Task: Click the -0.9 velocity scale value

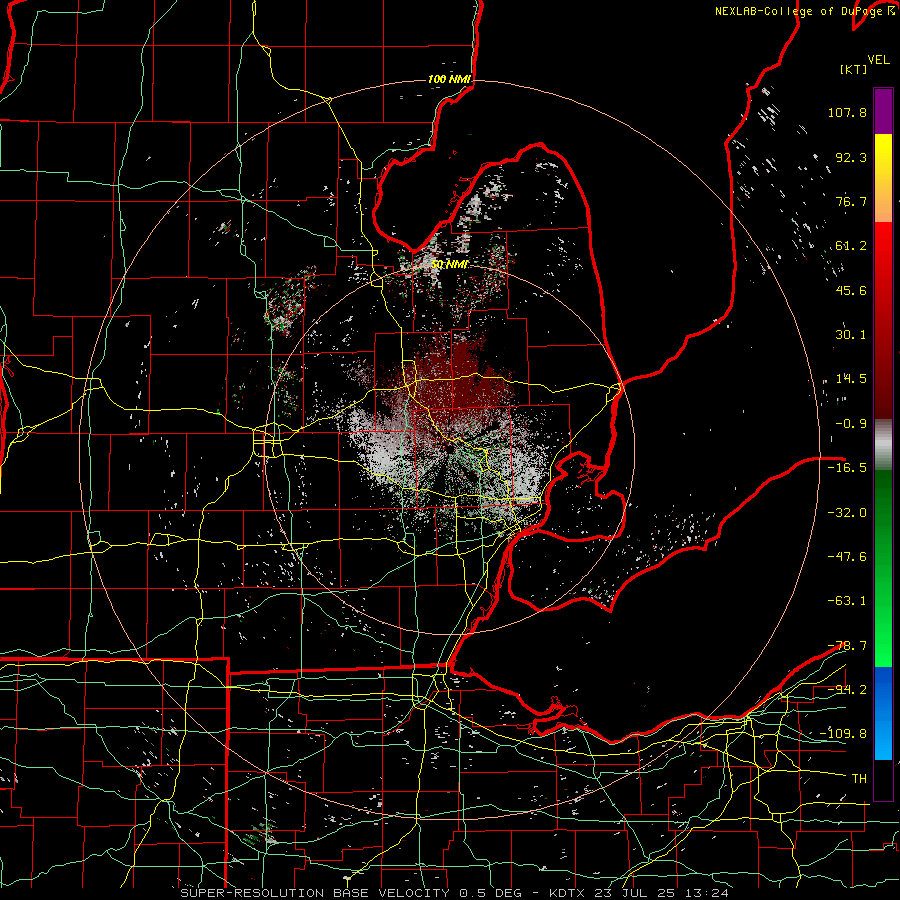Action: 851,424
